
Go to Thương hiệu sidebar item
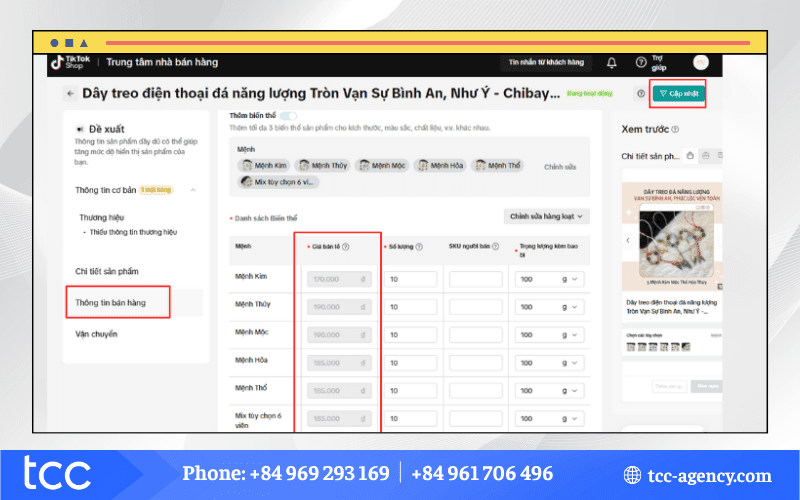(102, 217)
